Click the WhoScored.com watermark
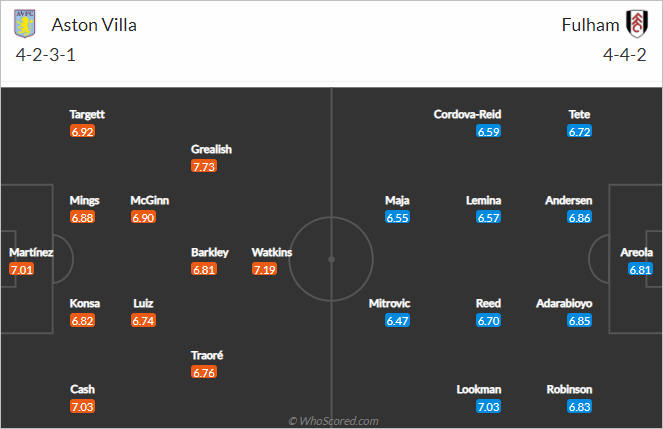663x429 pixels. pos(333,421)
